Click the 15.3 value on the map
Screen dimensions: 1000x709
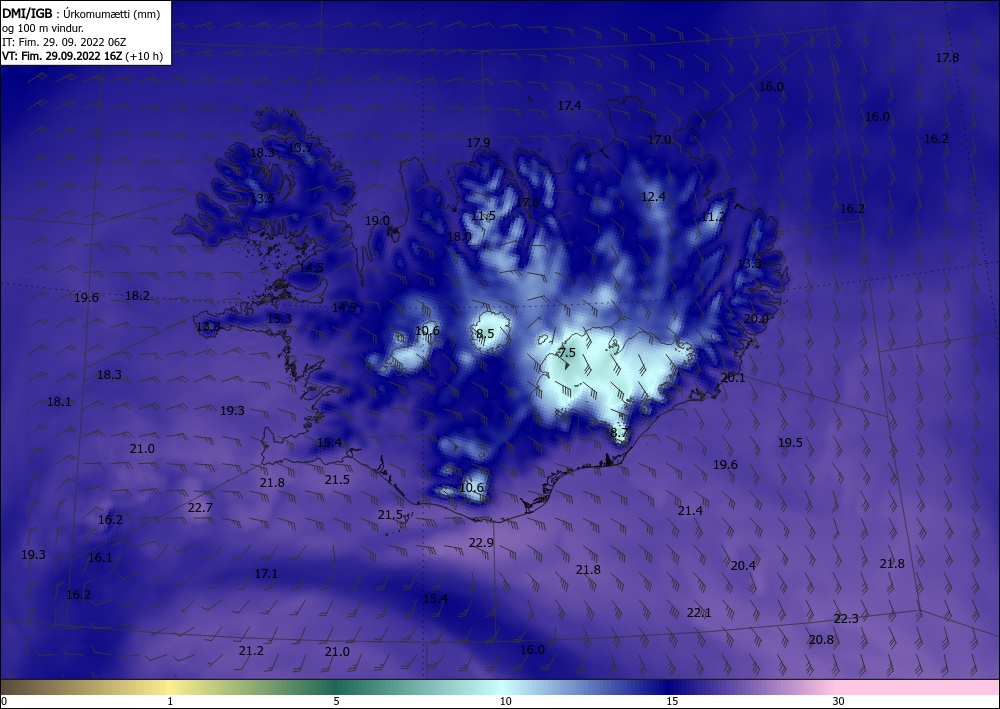(x=279, y=319)
